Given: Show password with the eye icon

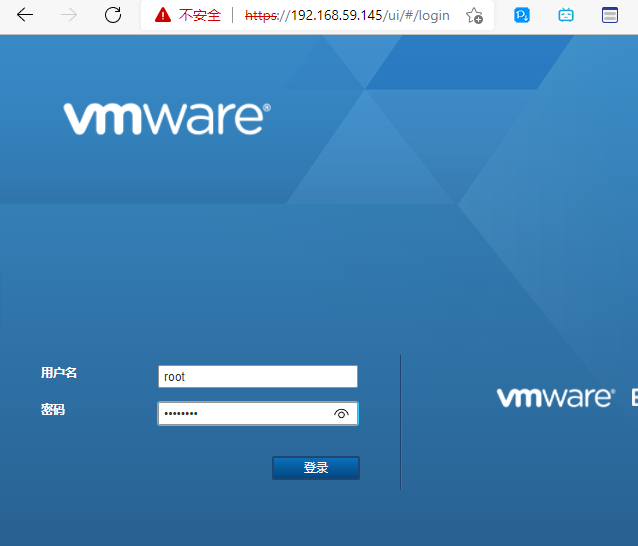Looking at the screenshot, I should pos(341,414).
